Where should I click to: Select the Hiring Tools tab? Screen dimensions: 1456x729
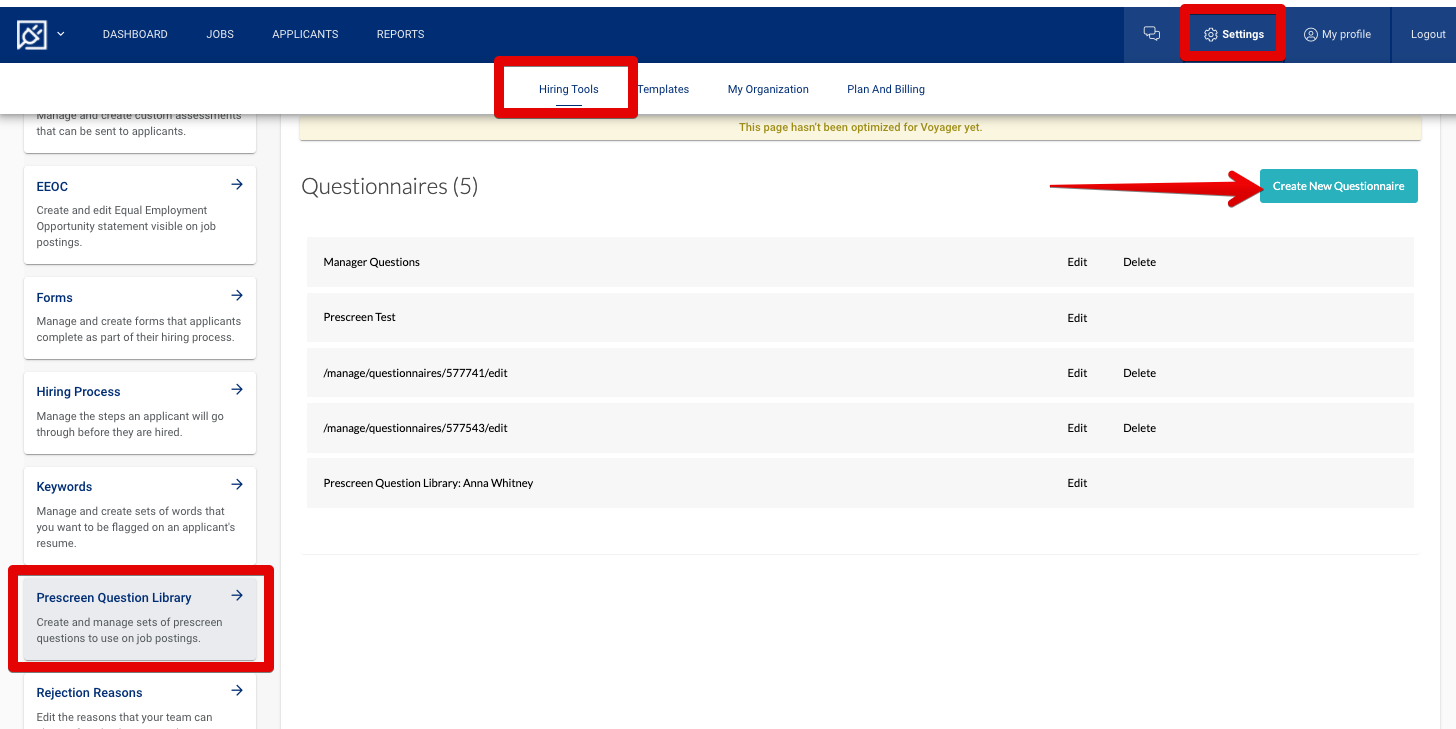(x=568, y=88)
